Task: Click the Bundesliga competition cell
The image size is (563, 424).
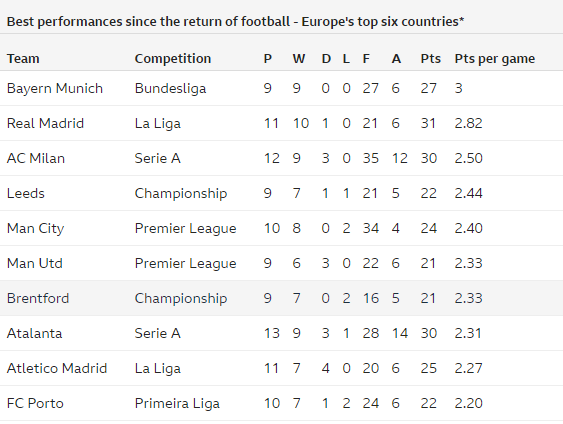Action: point(170,88)
